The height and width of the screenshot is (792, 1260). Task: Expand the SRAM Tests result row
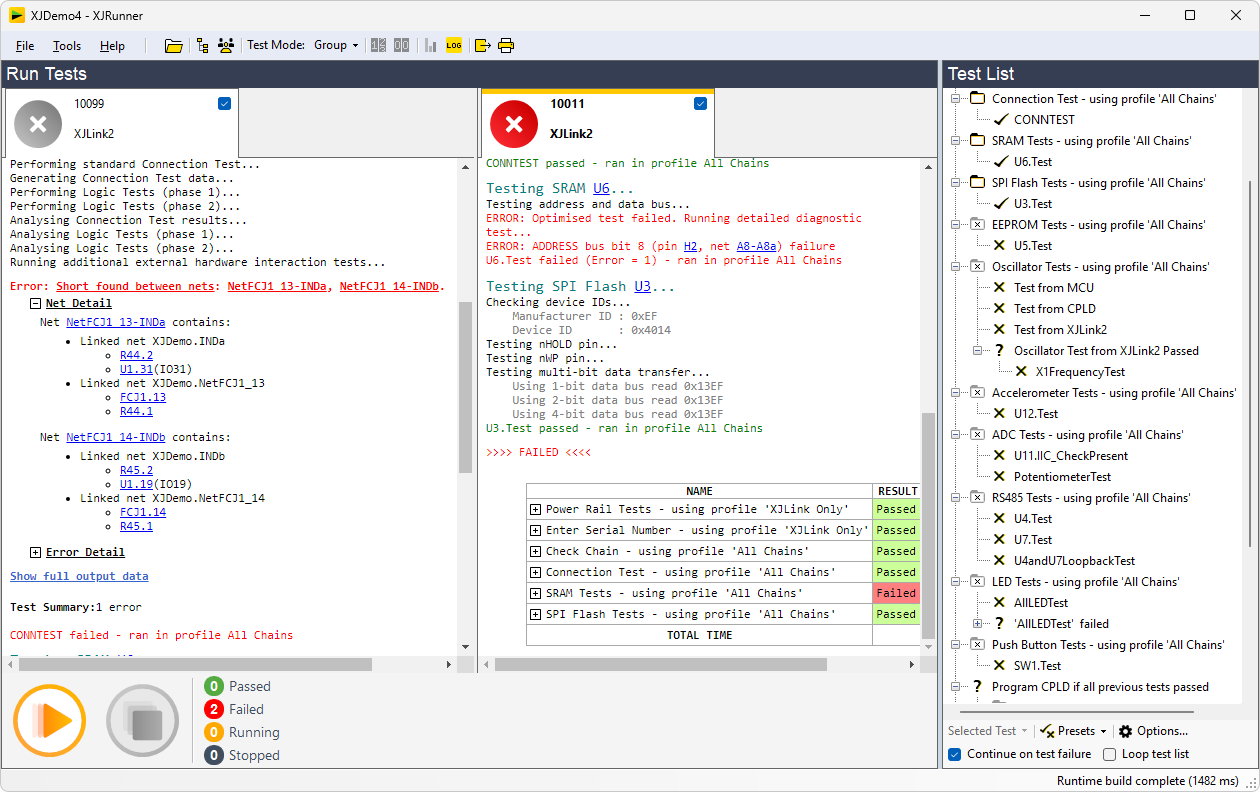coord(535,593)
